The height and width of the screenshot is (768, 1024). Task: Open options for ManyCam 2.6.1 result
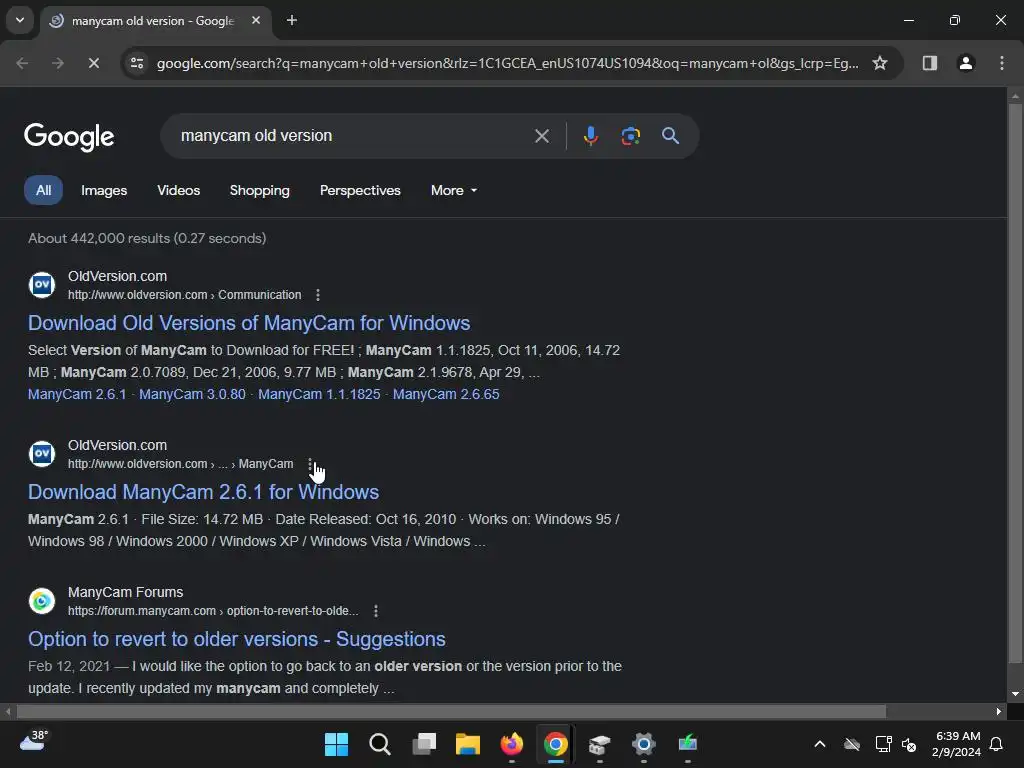310,464
